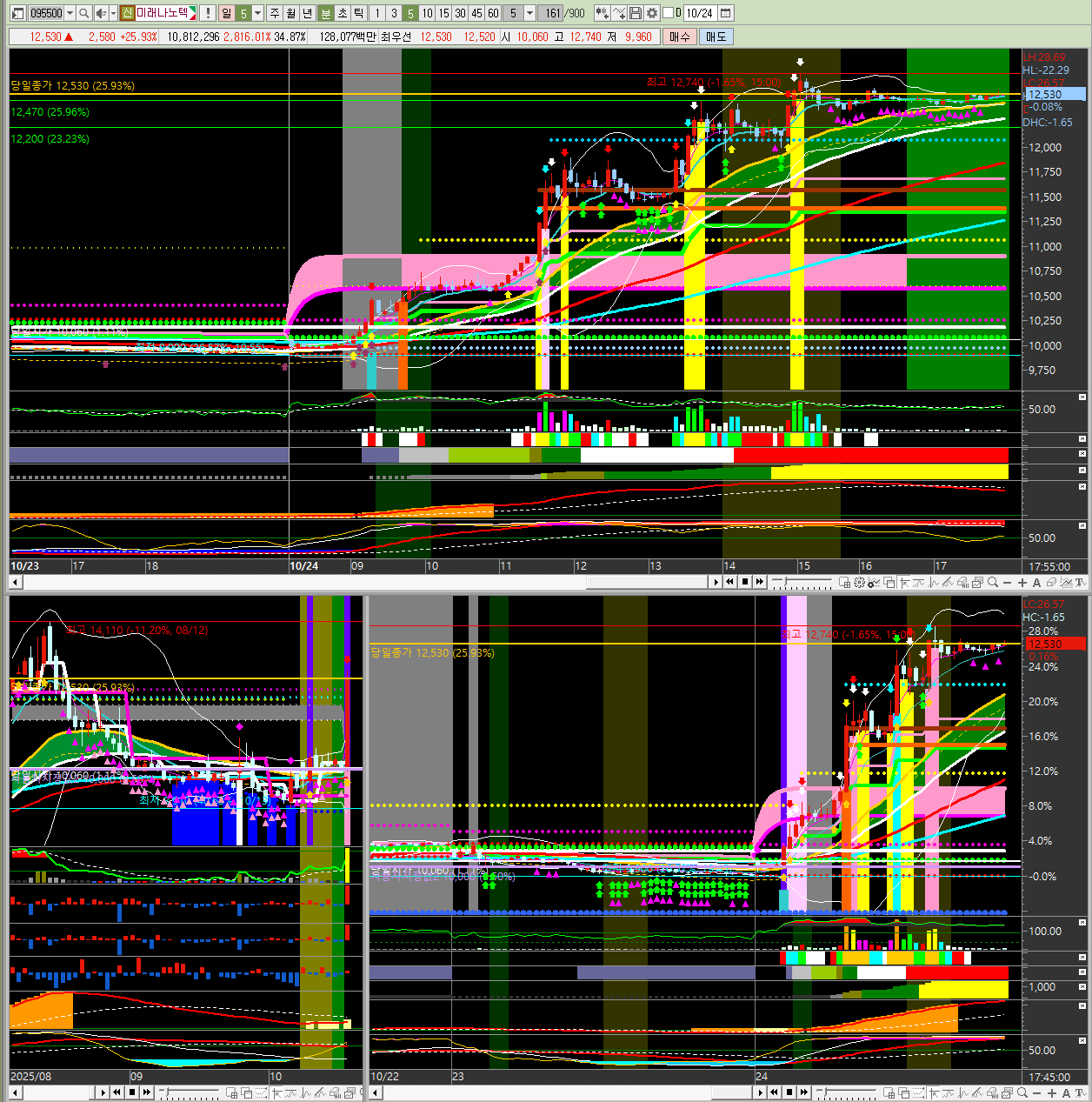This screenshot has height=1102, width=1092.
Task: Click the rewind button in top chart toolbar
Action: pyautogui.click(x=729, y=583)
